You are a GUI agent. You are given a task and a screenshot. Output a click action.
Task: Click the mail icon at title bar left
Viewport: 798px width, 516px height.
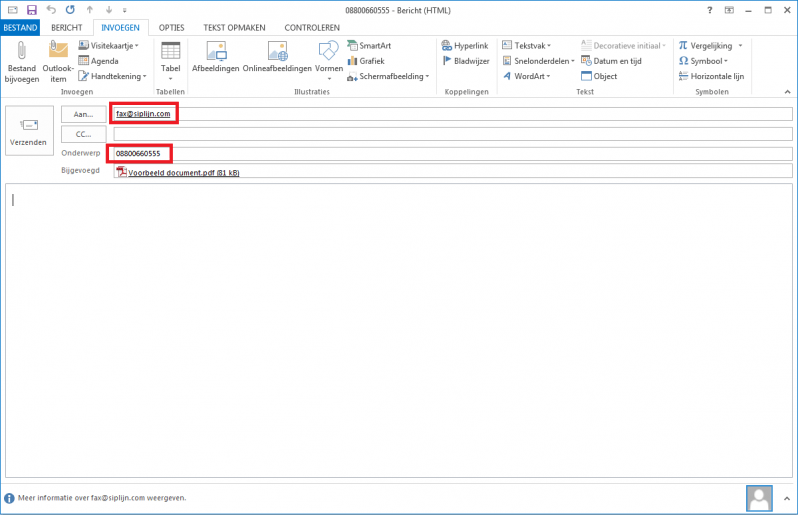pos(12,10)
